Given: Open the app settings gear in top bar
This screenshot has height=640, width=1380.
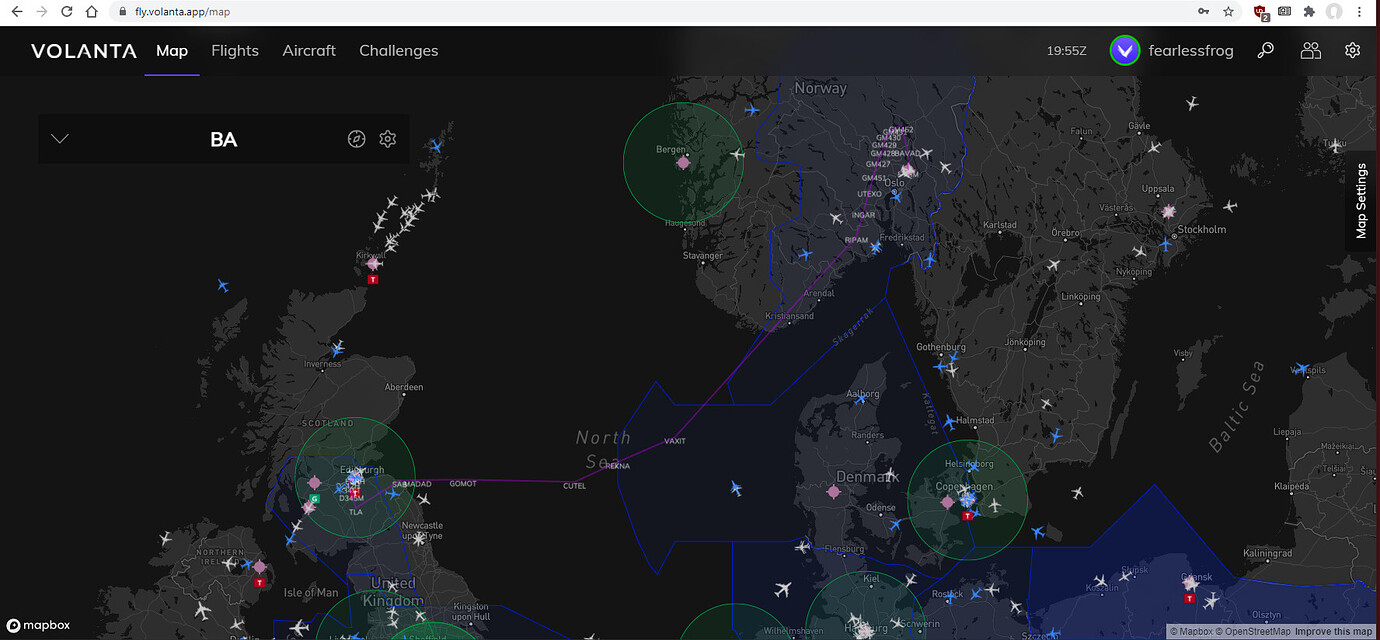Looking at the screenshot, I should (1352, 50).
